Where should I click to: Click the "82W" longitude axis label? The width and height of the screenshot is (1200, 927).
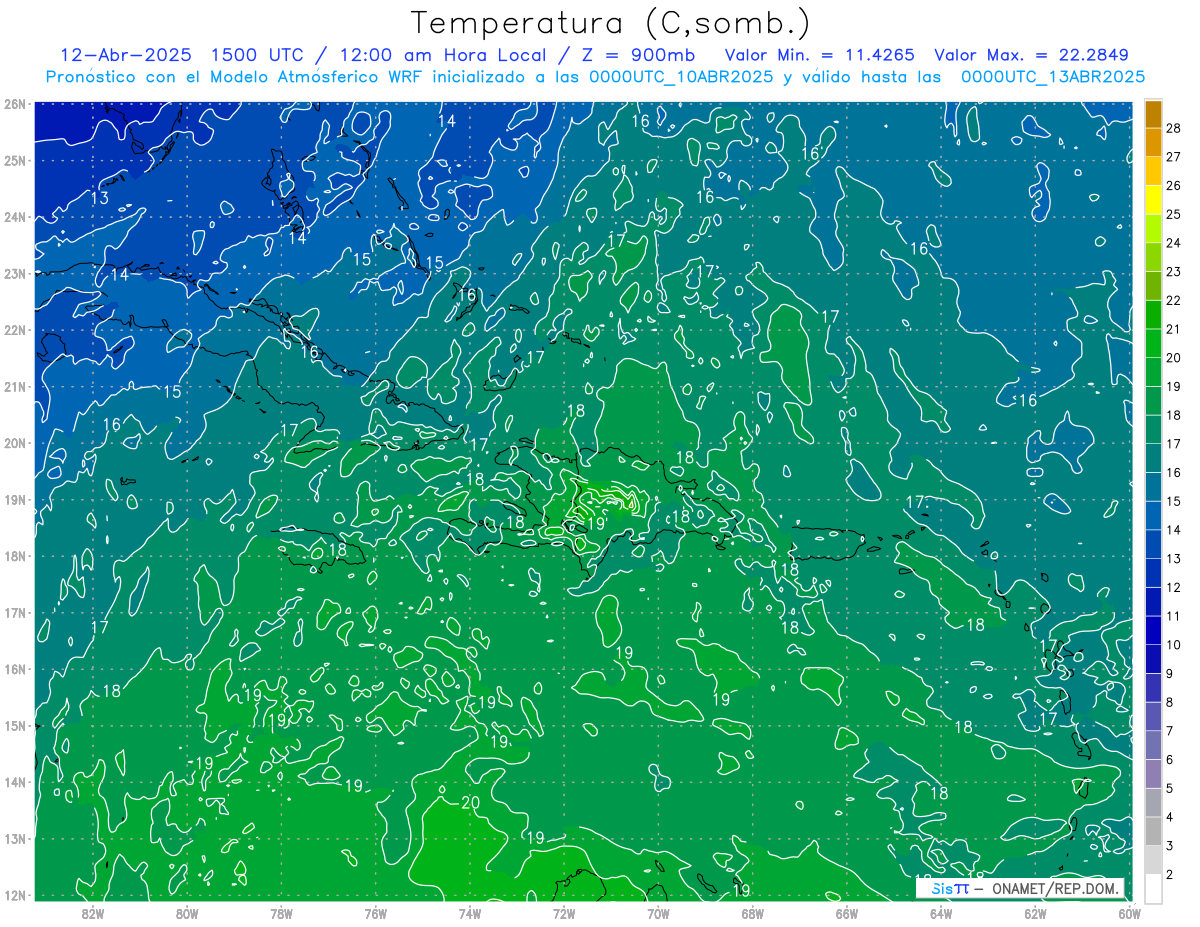coord(92,913)
